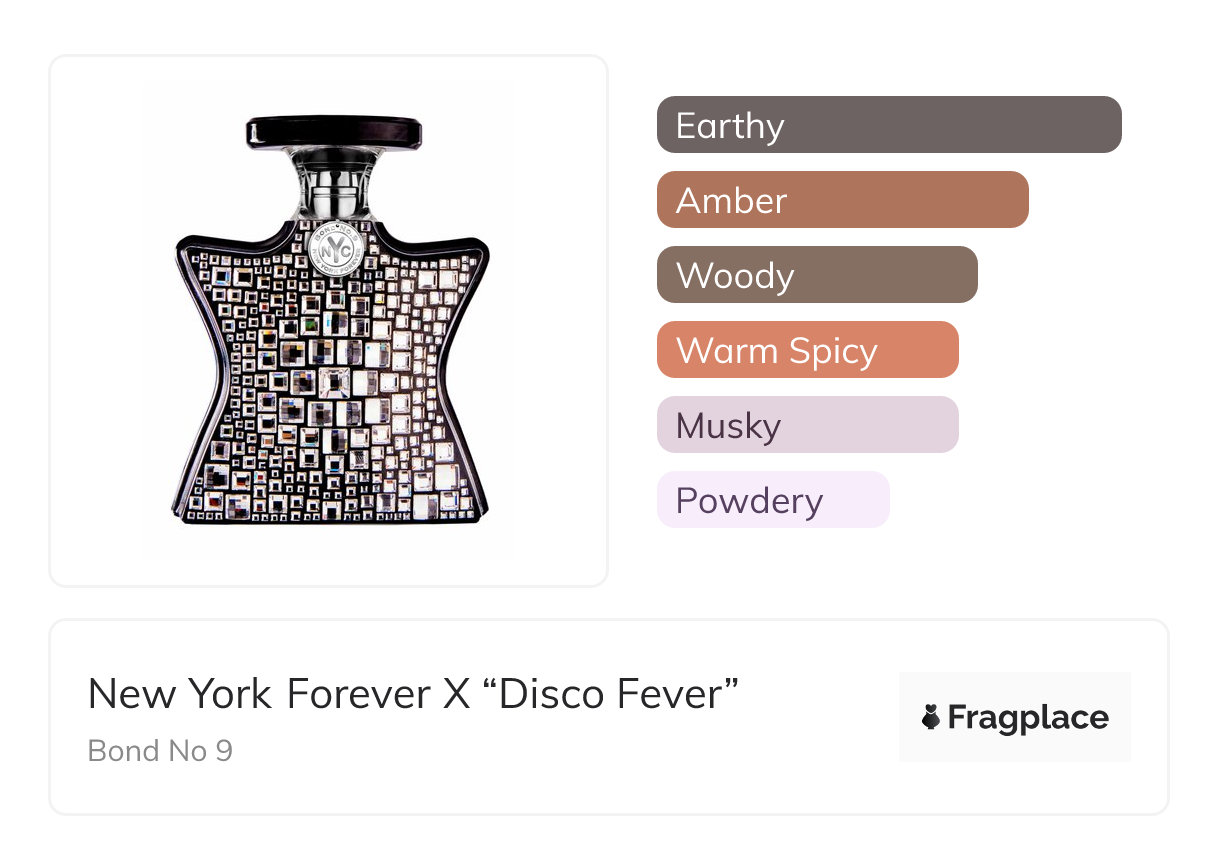Click the black bottle cap
Screen dimensions: 1218x864
(333, 131)
